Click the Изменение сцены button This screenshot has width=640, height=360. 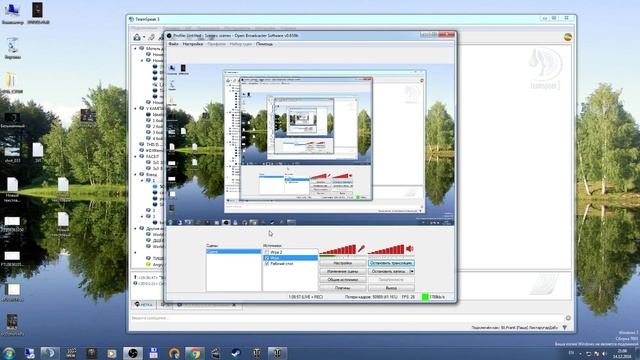click(x=342, y=271)
